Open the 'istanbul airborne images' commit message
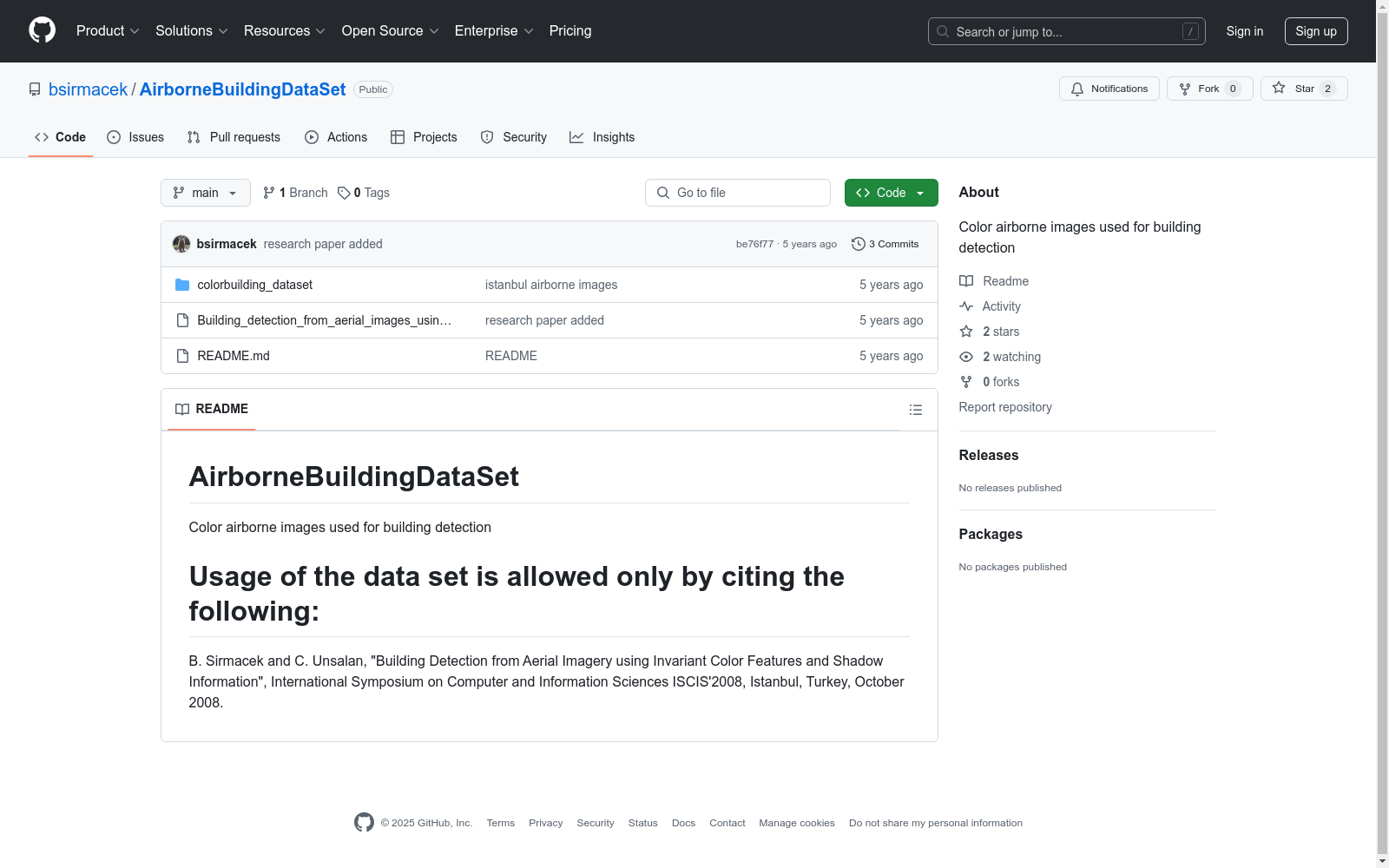The height and width of the screenshot is (868, 1389). pos(551,285)
